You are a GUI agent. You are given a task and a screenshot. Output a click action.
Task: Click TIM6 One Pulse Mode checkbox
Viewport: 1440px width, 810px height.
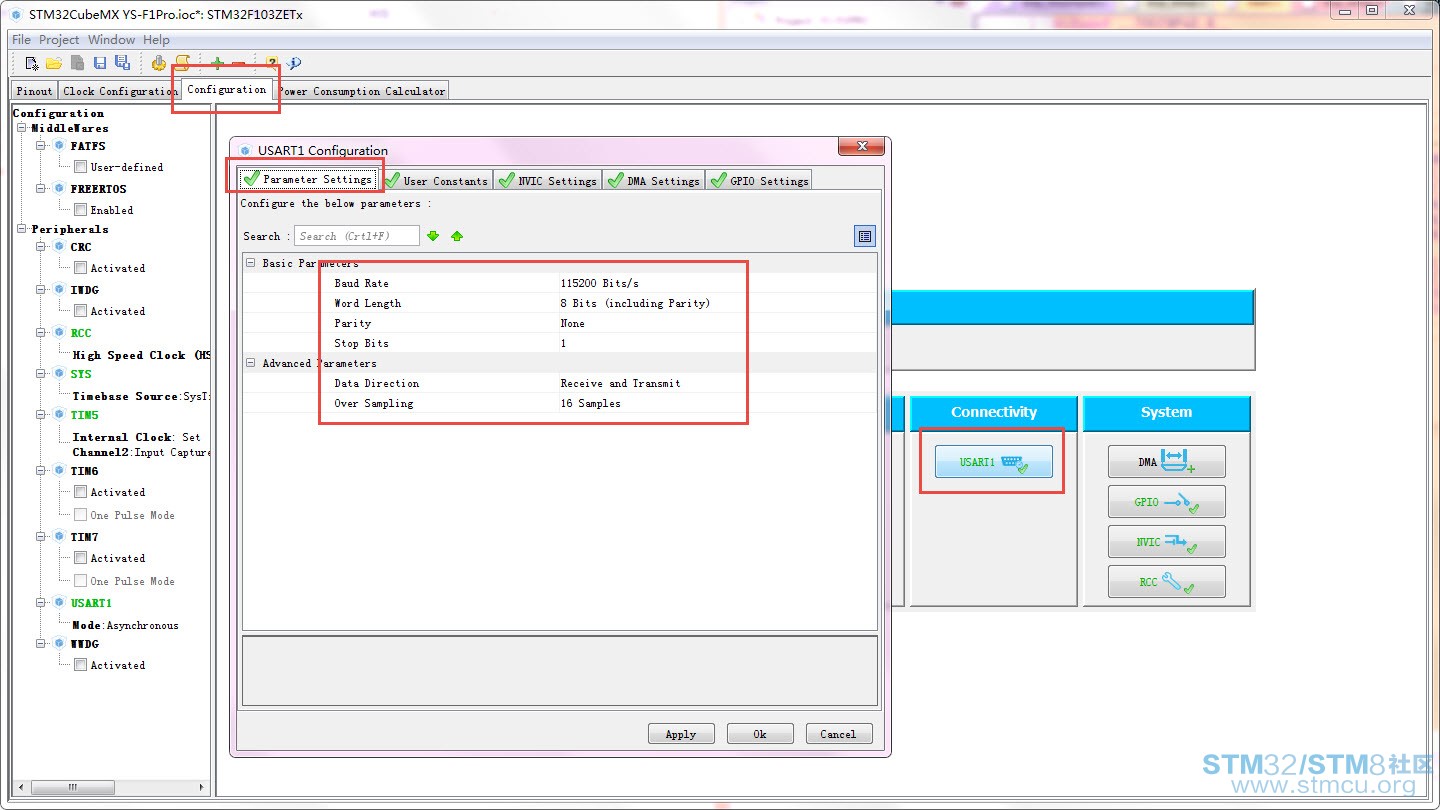[x=80, y=515]
